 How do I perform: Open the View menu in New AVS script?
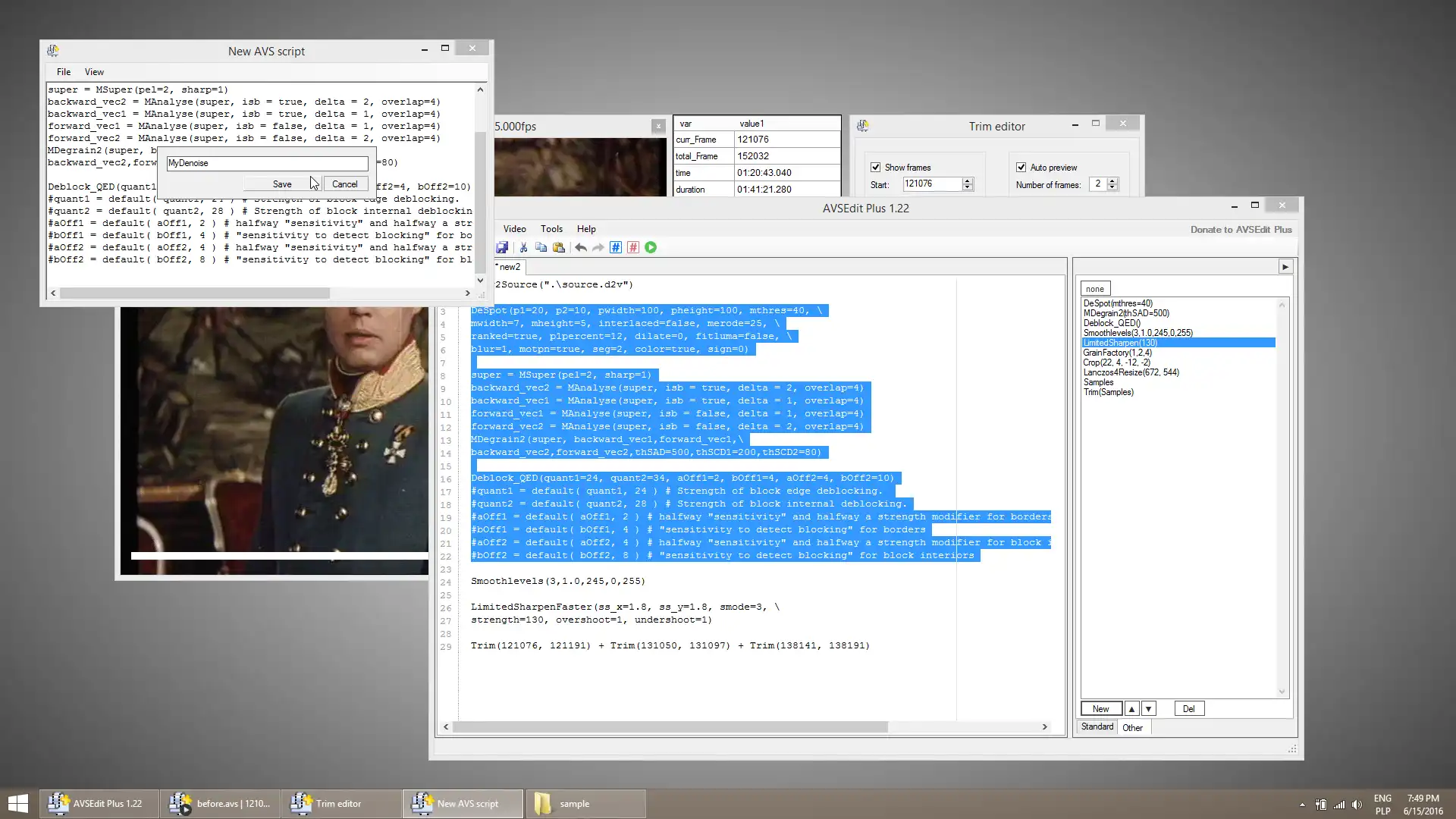coord(94,71)
